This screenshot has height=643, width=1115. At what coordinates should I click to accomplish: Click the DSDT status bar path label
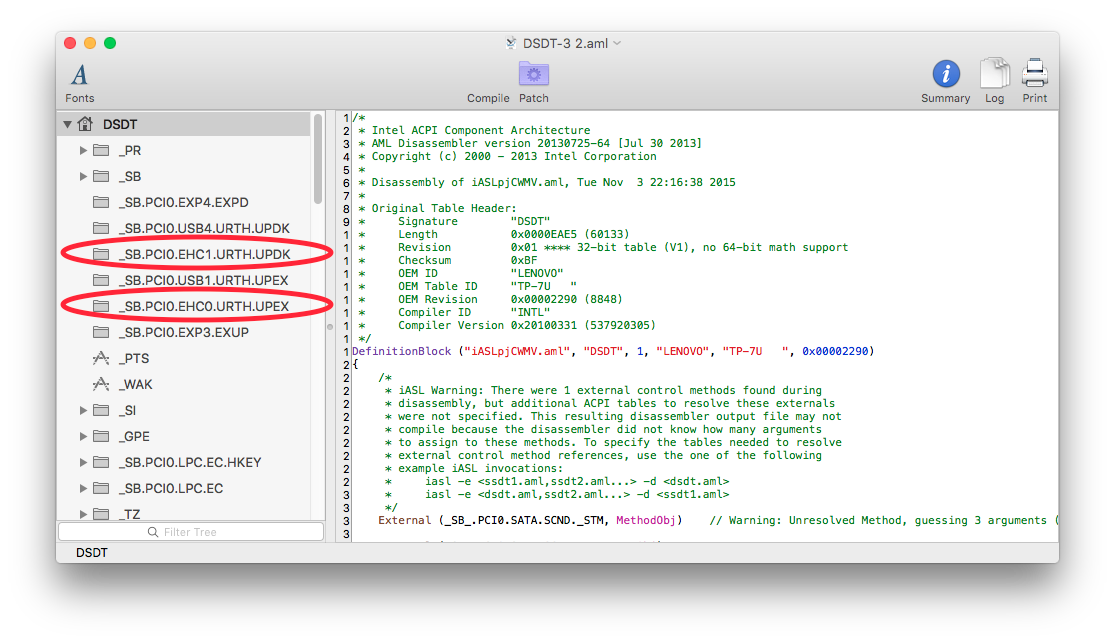click(92, 553)
